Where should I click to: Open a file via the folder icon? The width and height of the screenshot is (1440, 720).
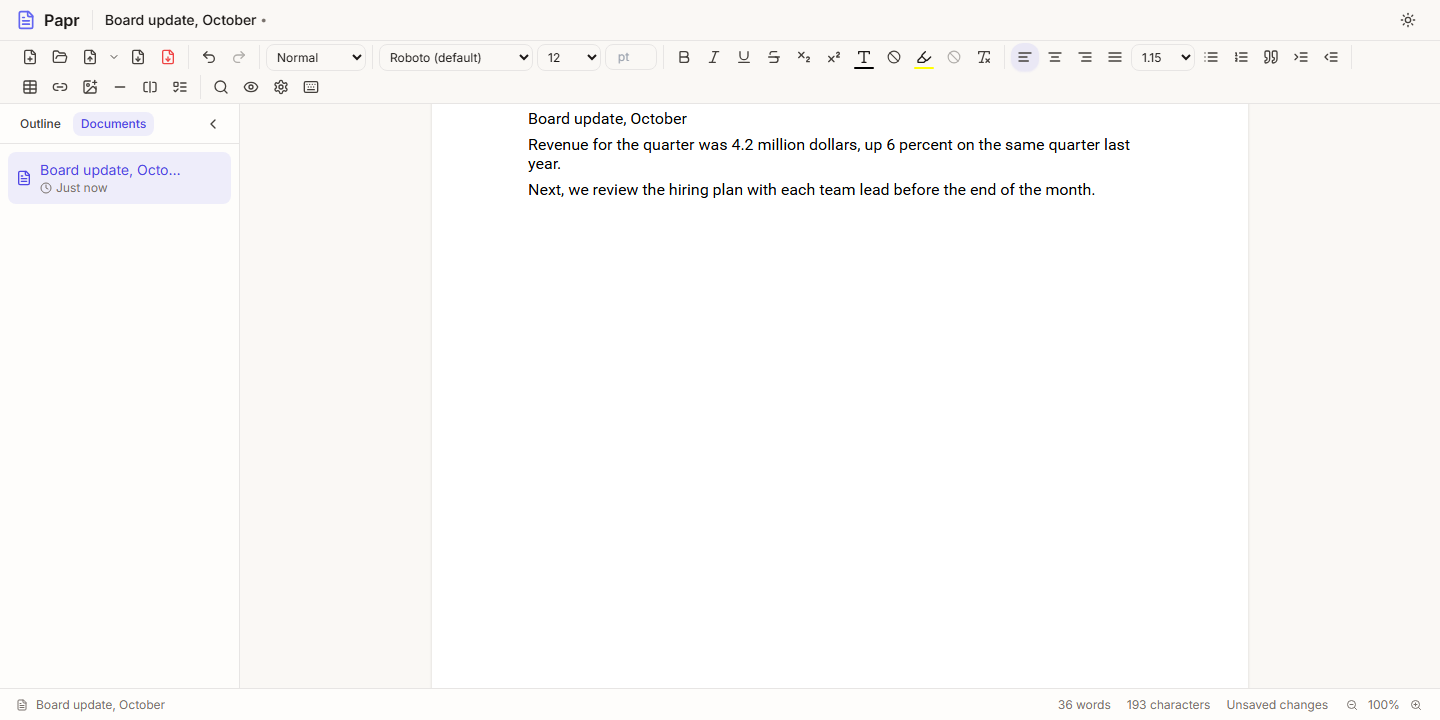(x=60, y=57)
